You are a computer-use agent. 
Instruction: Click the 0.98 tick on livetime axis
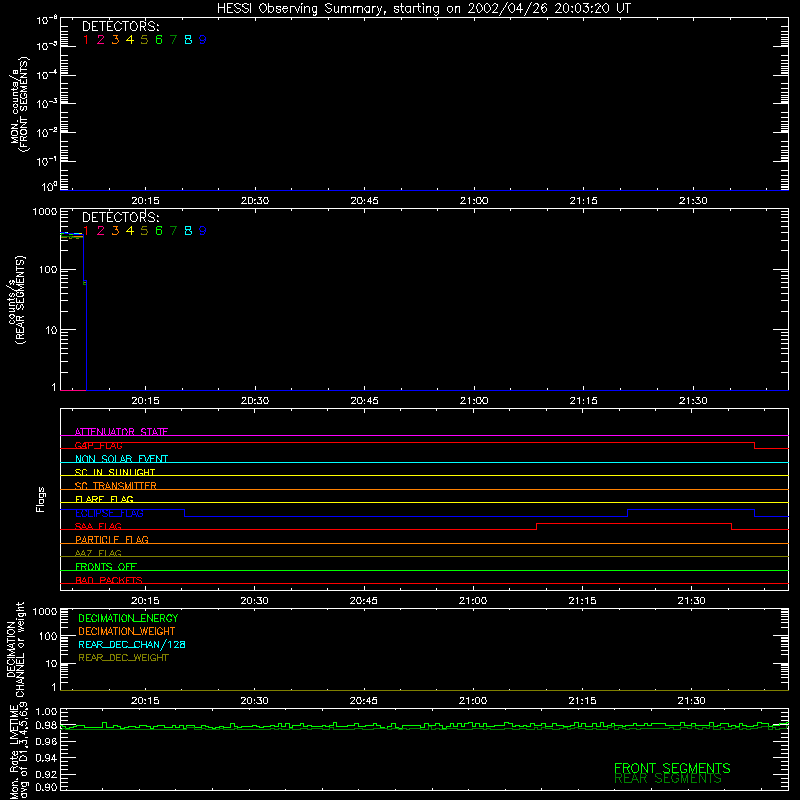[46, 725]
